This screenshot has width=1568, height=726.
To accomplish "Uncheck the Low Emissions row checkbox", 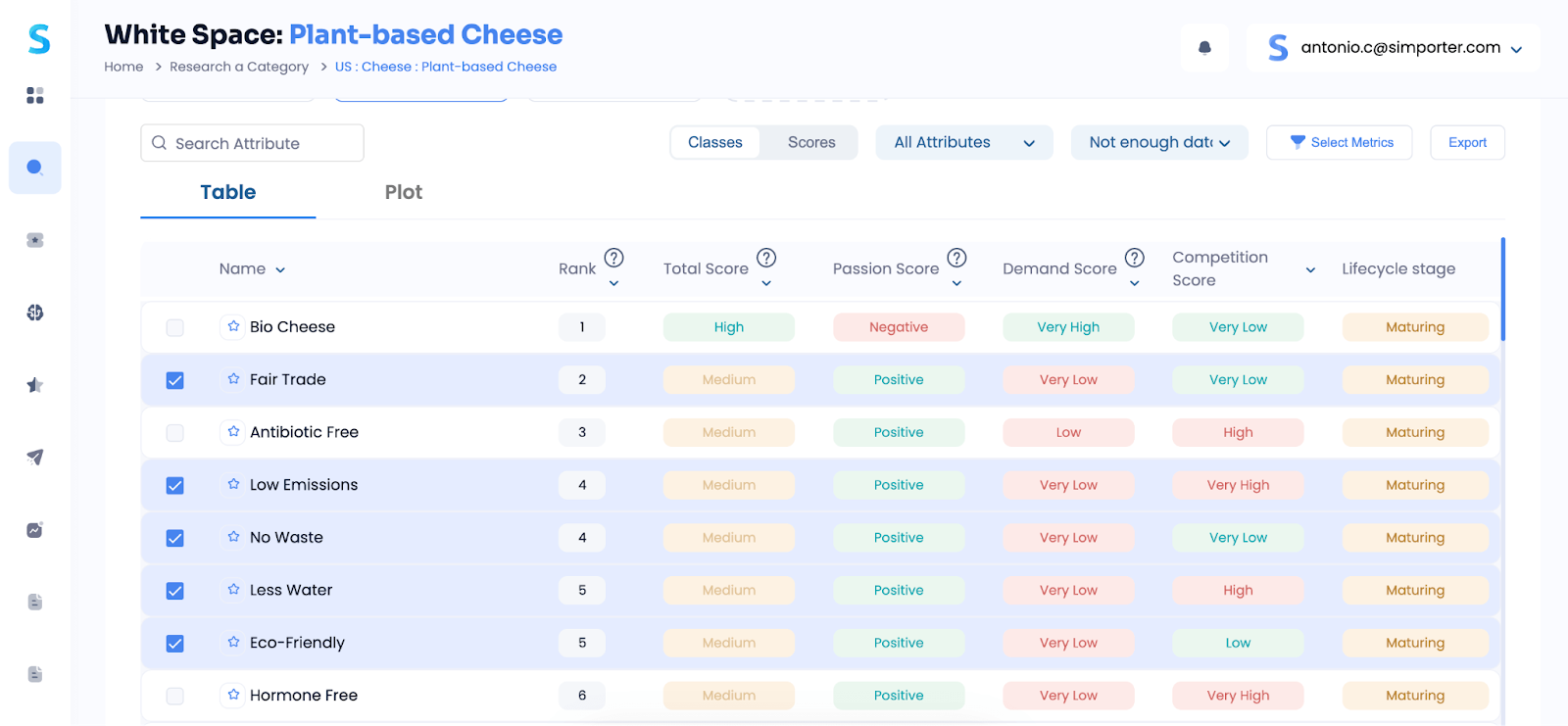I will (x=174, y=485).
